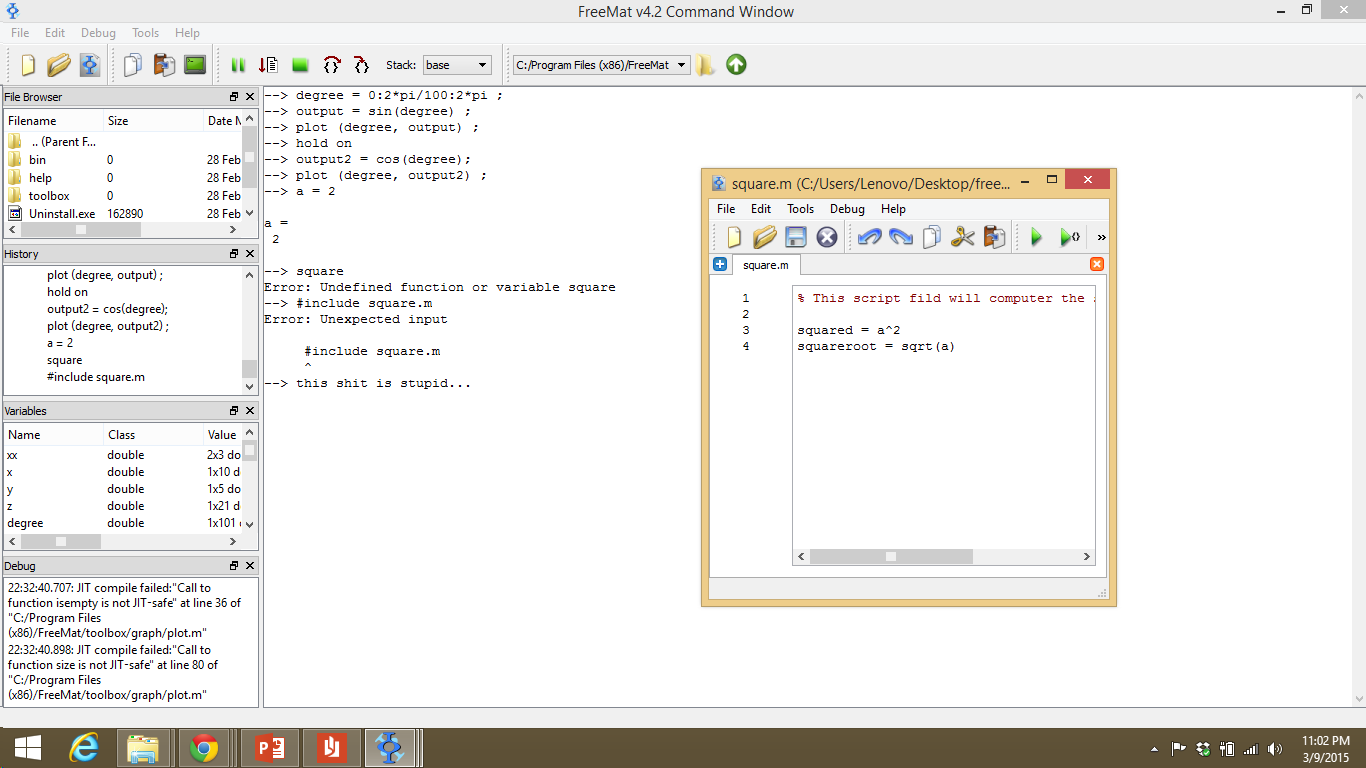Select the Parent Folder entry in File Browser

(x=63, y=142)
